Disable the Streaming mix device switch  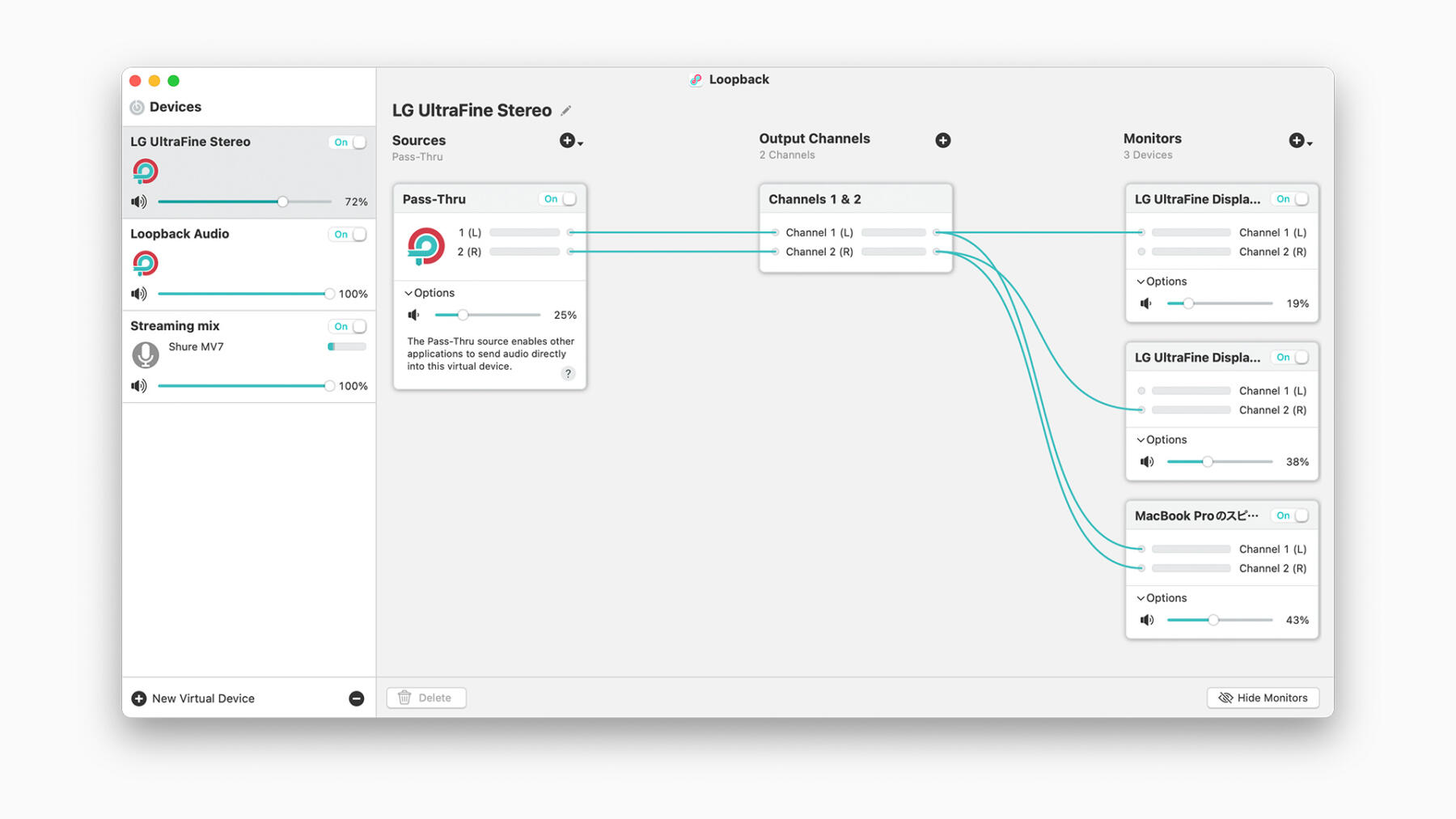pos(349,326)
